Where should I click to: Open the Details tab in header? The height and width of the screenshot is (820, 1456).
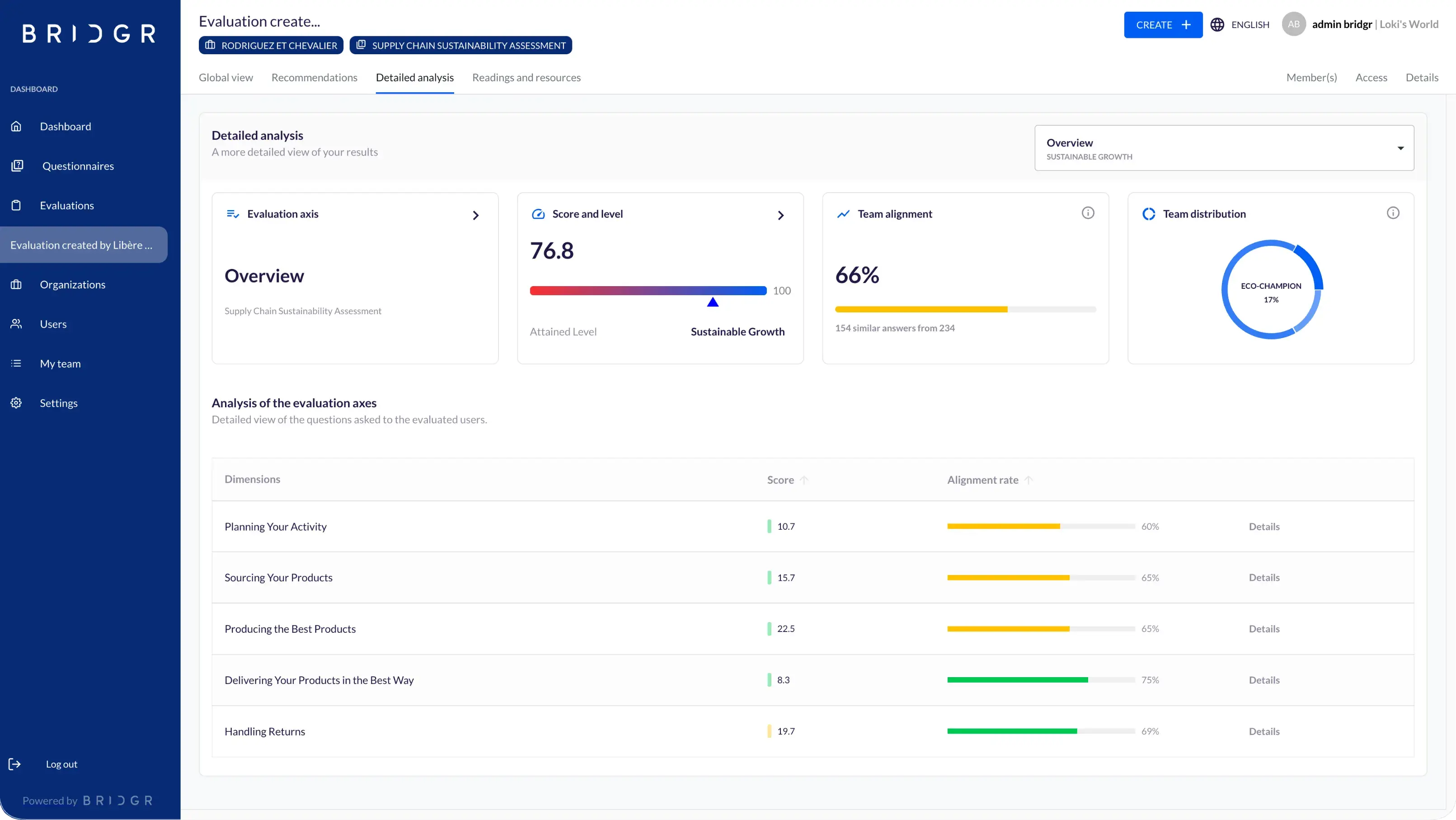coord(1422,77)
